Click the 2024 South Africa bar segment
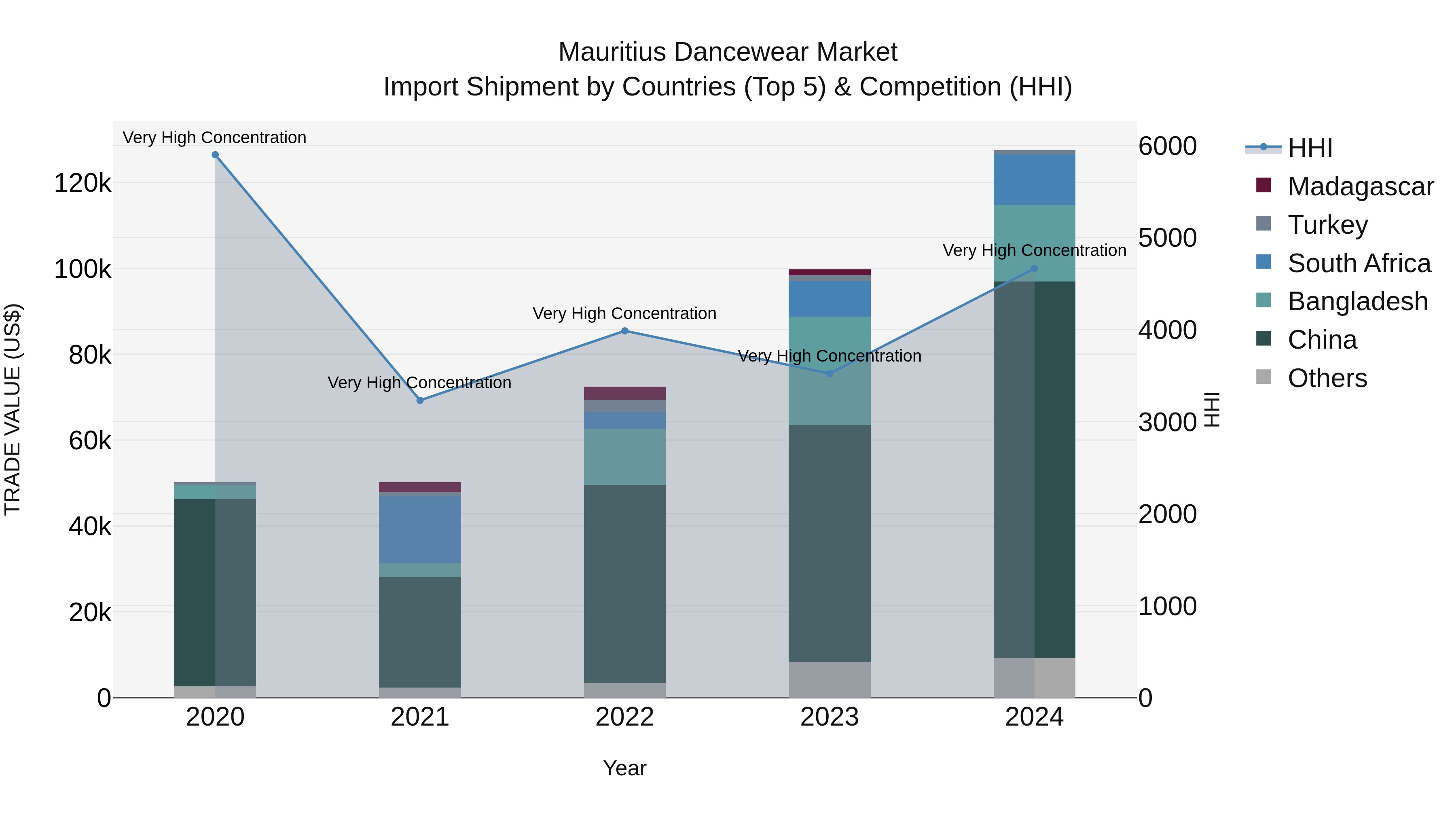This screenshot has width=1456, height=819. pos(1034,180)
